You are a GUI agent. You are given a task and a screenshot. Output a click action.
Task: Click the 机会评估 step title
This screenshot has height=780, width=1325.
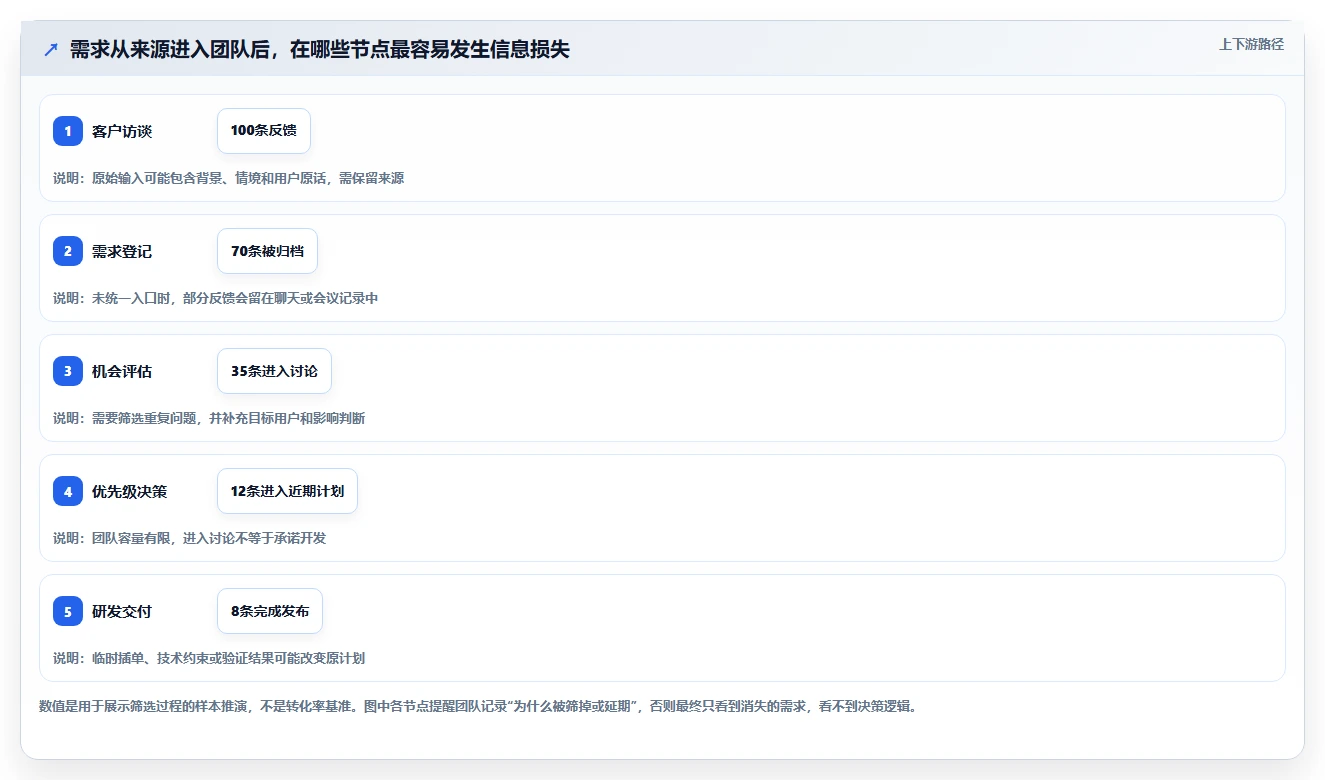(x=122, y=371)
